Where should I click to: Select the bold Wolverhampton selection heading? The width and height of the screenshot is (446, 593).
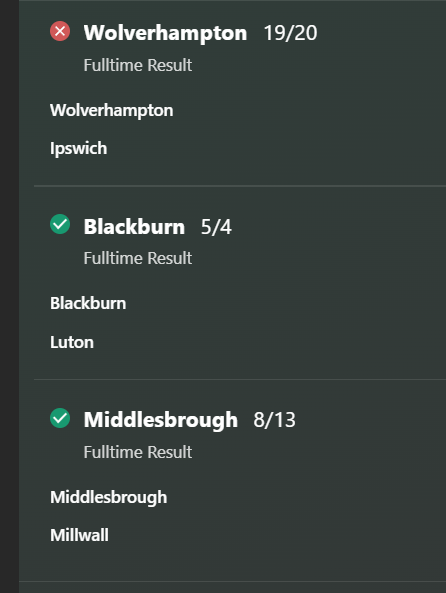tap(165, 33)
